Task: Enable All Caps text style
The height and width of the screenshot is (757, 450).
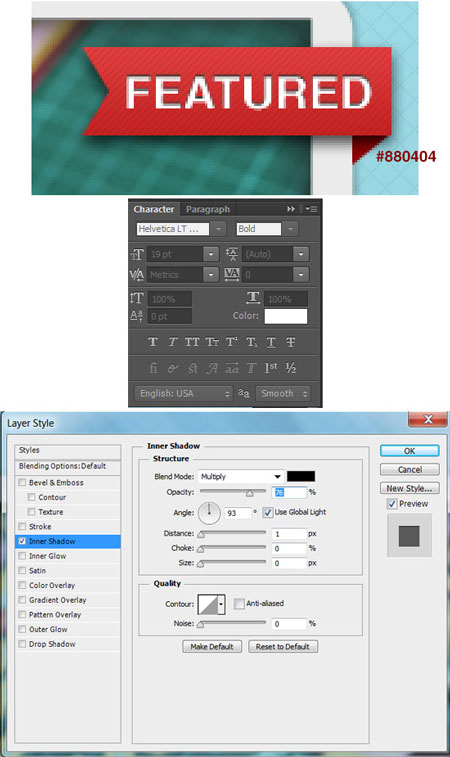Action: tap(192, 342)
